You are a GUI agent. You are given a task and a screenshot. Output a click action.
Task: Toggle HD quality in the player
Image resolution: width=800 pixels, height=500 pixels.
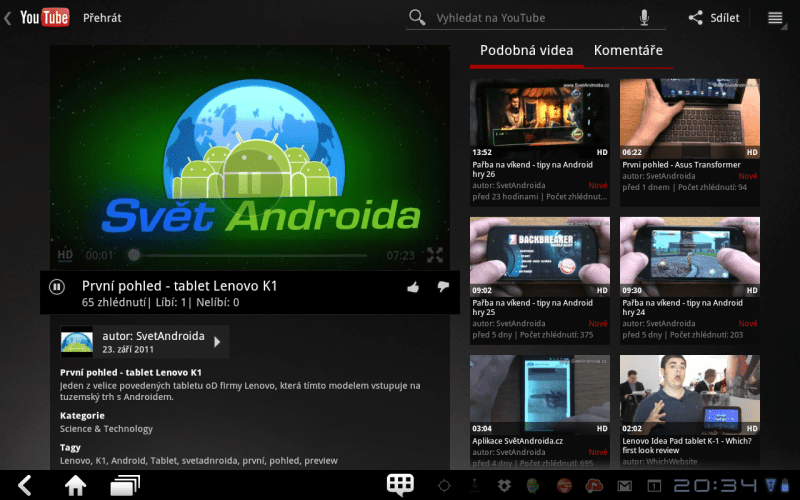pyautogui.click(x=65, y=255)
